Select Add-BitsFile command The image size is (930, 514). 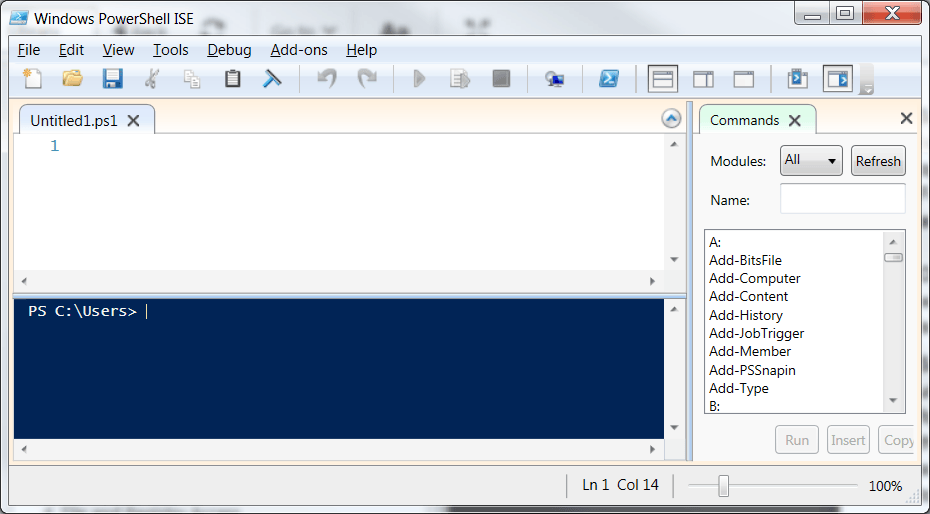coord(745,260)
